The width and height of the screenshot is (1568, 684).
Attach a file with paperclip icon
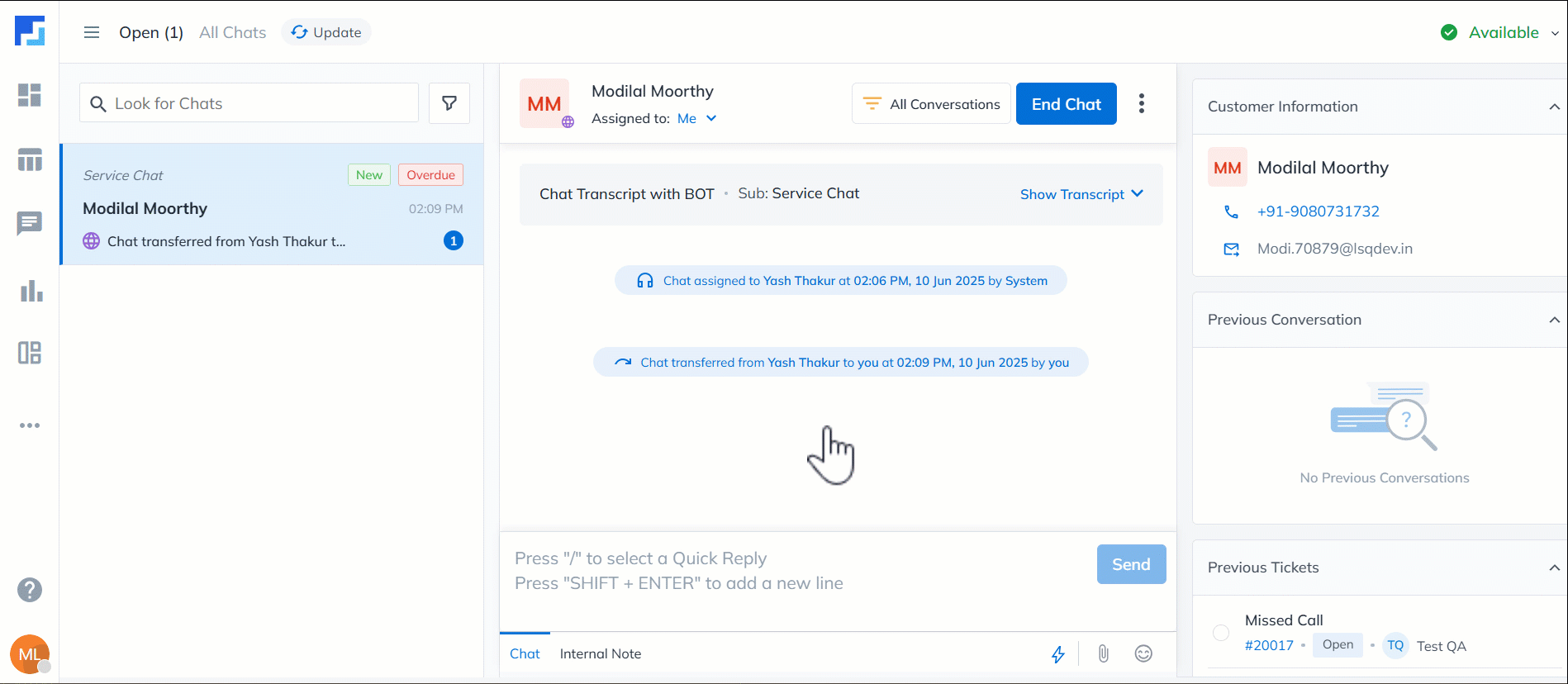click(x=1104, y=654)
